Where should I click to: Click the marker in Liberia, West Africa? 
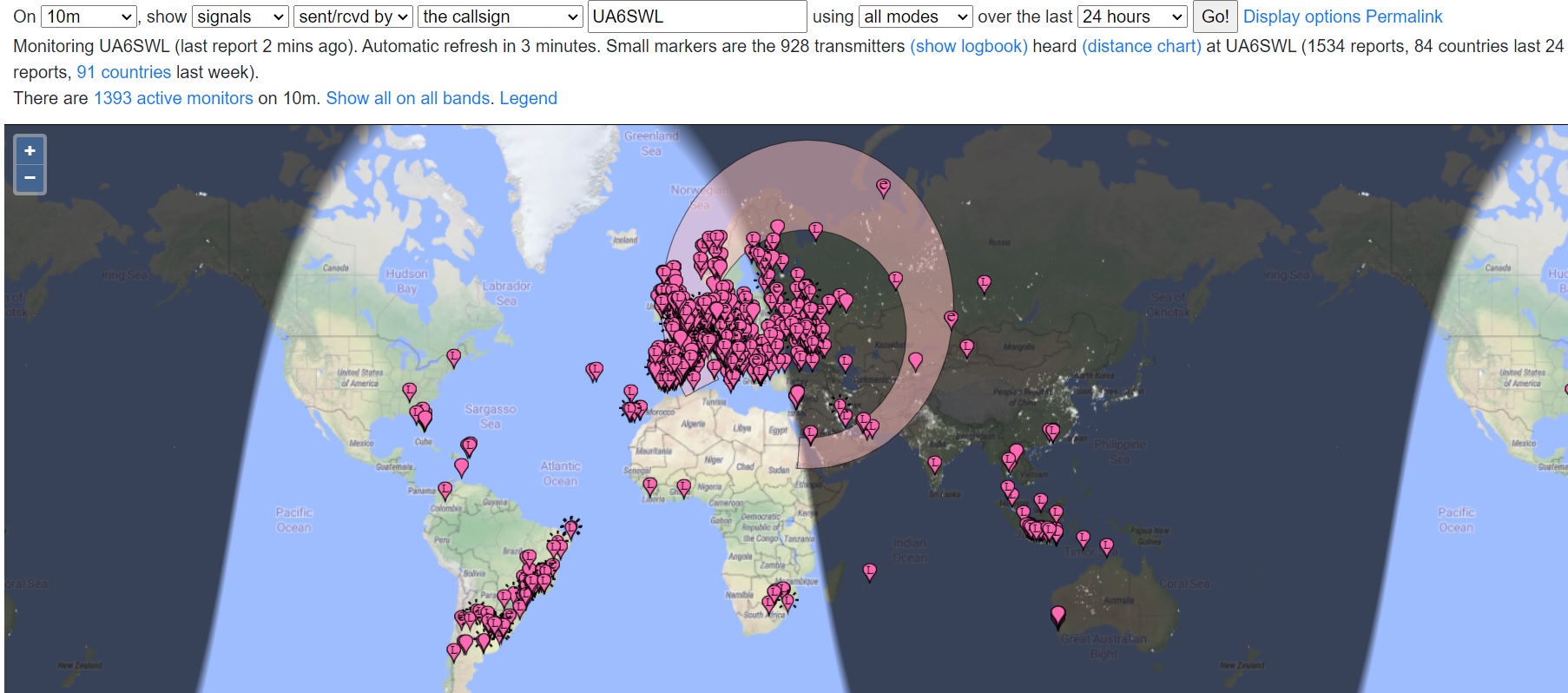[649, 486]
